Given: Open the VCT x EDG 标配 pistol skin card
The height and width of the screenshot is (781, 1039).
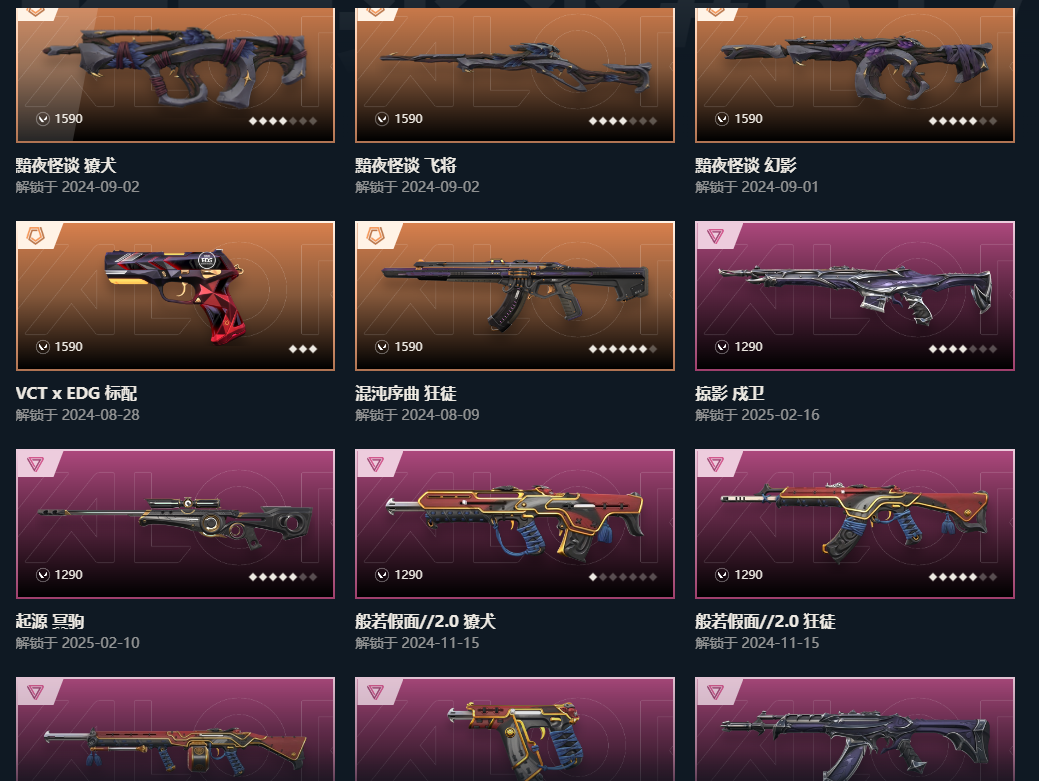Looking at the screenshot, I should tap(175, 295).
